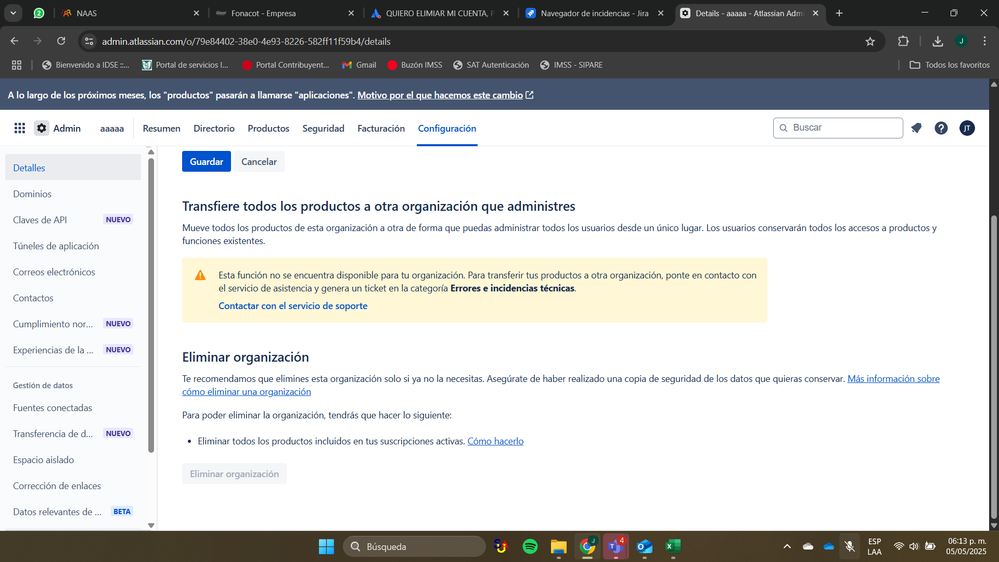Type in the Buscar search field

845,128
